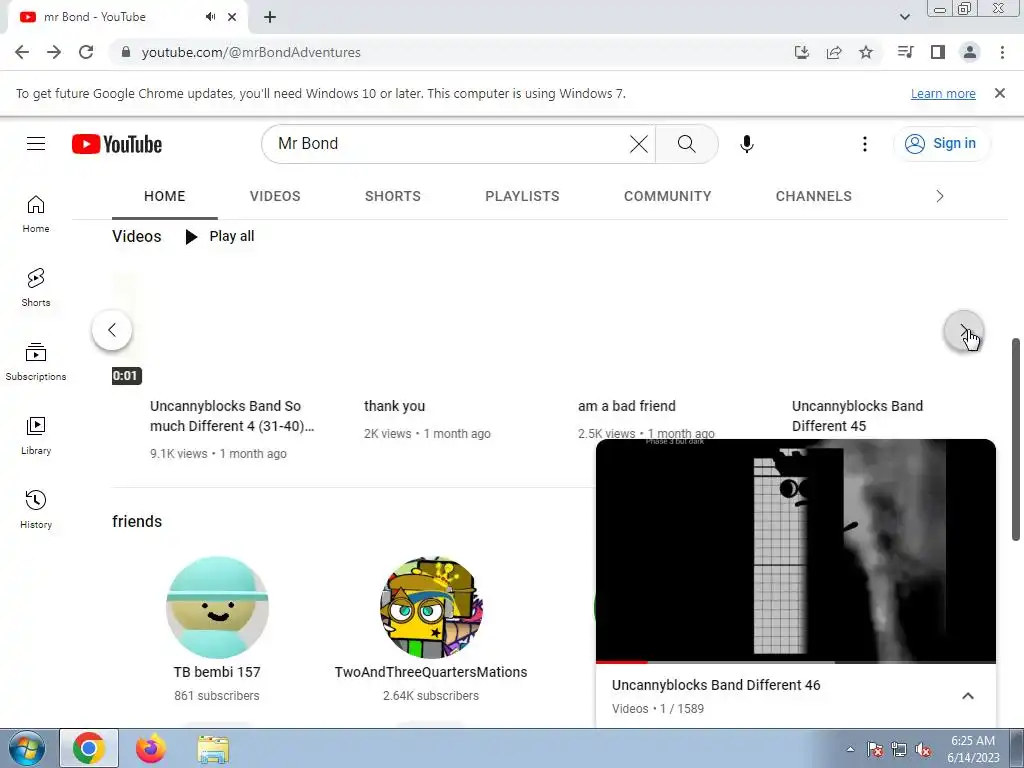Open the Chrome profile icon
The width and height of the screenshot is (1024, 768).
tap(970, 52)
